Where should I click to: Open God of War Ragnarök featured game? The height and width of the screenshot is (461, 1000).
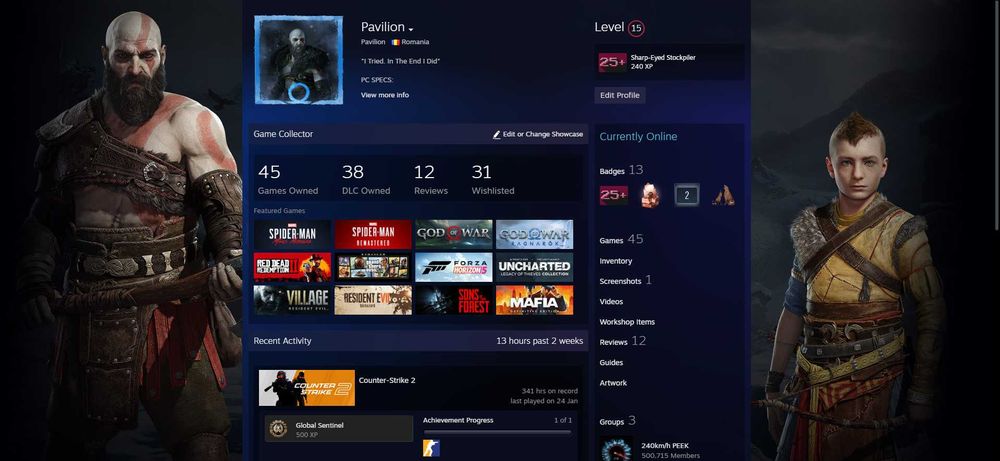click(x=534, y=234)
